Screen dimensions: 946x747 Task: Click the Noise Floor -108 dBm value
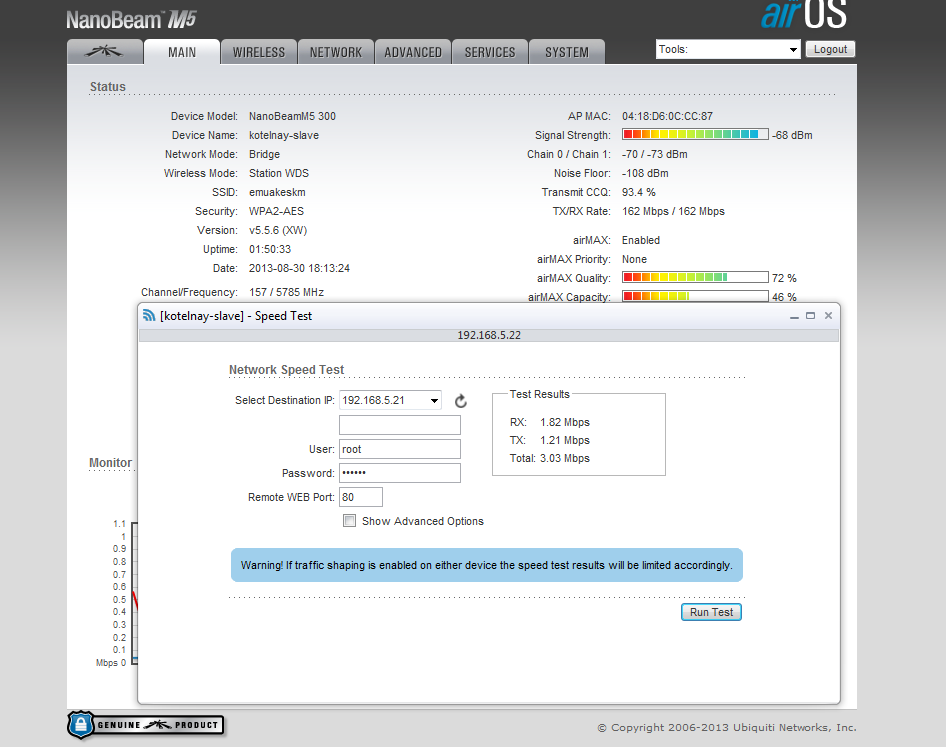click(x=645, y=173)
